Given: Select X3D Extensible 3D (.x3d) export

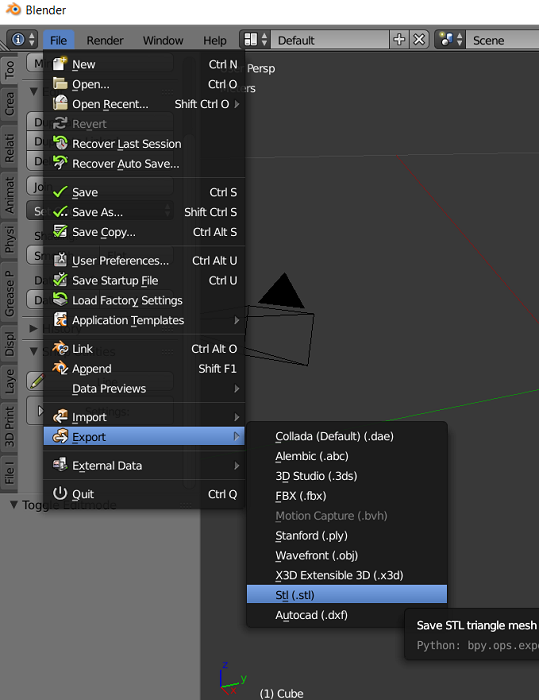Looking at the screenshot, I should [347, 575].
